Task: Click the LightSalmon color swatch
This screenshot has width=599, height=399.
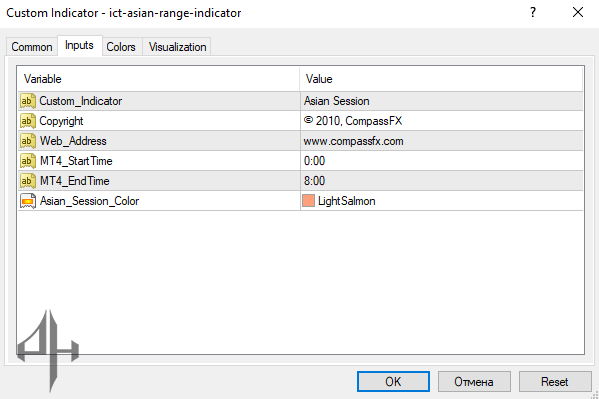Action: coord(308,201)
